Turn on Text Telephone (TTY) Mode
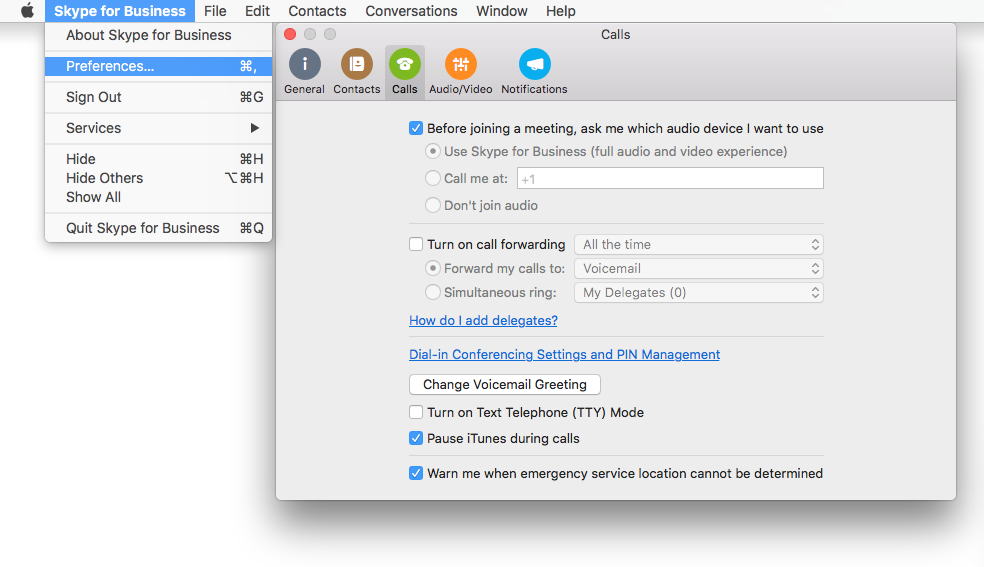This screenshot has width=984, height=567. click(x=416, y=412)
